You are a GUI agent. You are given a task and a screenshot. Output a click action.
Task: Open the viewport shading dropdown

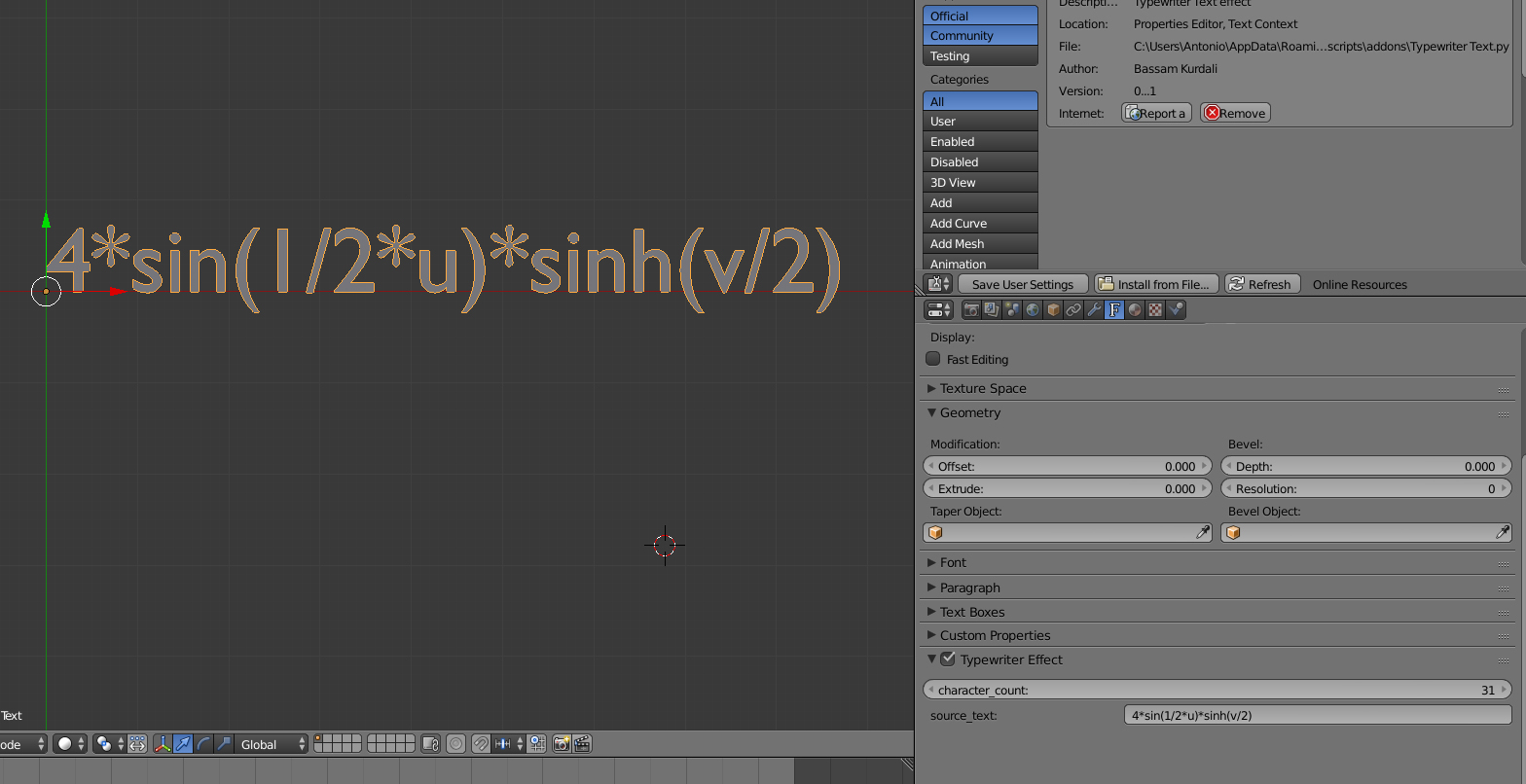pos(70,744)
